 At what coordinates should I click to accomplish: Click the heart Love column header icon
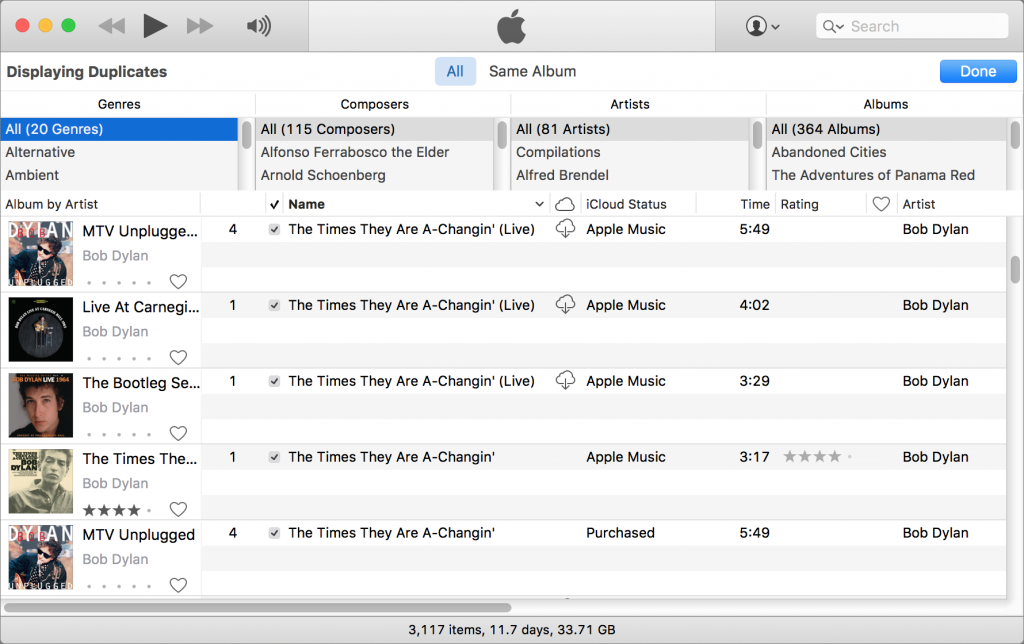tap(881, 204)
